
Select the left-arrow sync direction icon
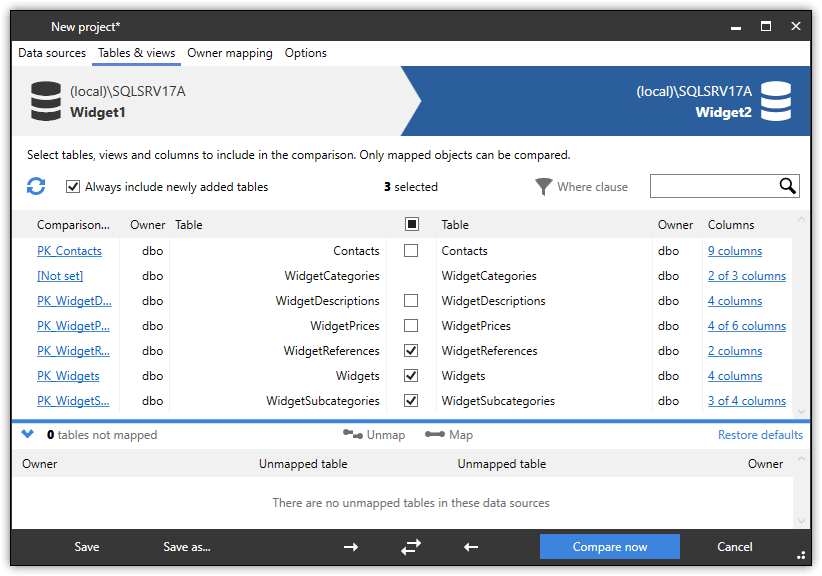click(470, 547)
